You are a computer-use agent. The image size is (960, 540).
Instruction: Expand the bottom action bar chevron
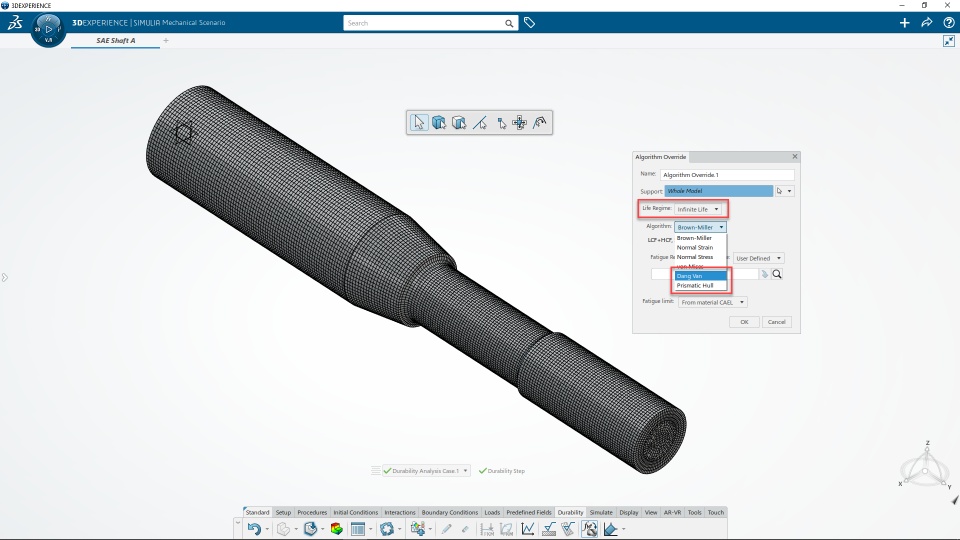(238, 521)
